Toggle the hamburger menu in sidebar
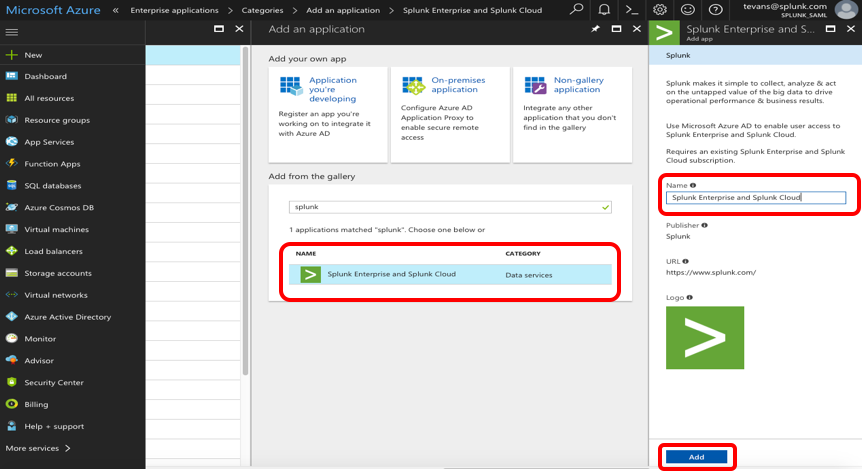Image resolution: width=862 pixels, height=471 pixels. pos(12,32)
